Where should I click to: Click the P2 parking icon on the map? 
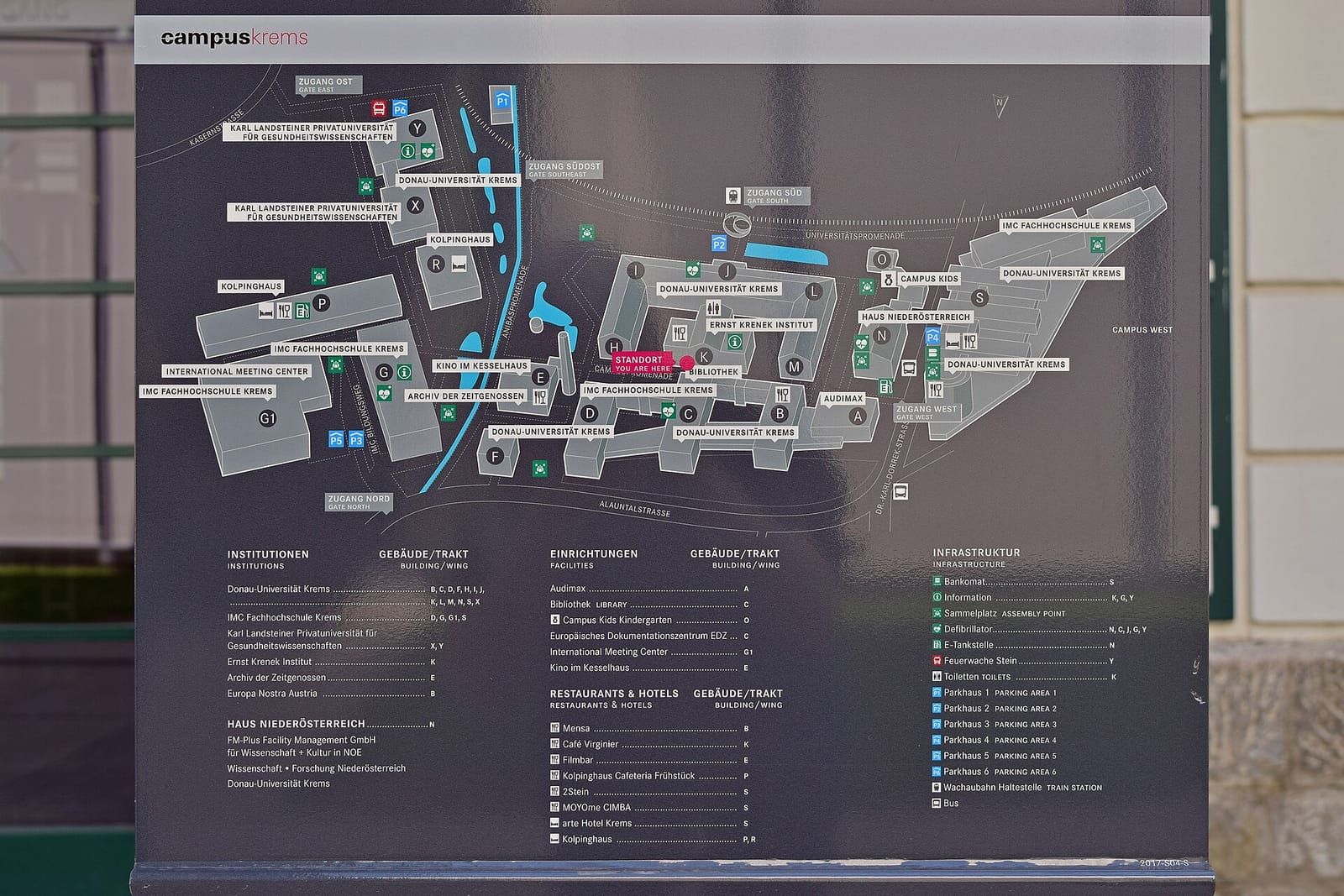click(719, 244)
